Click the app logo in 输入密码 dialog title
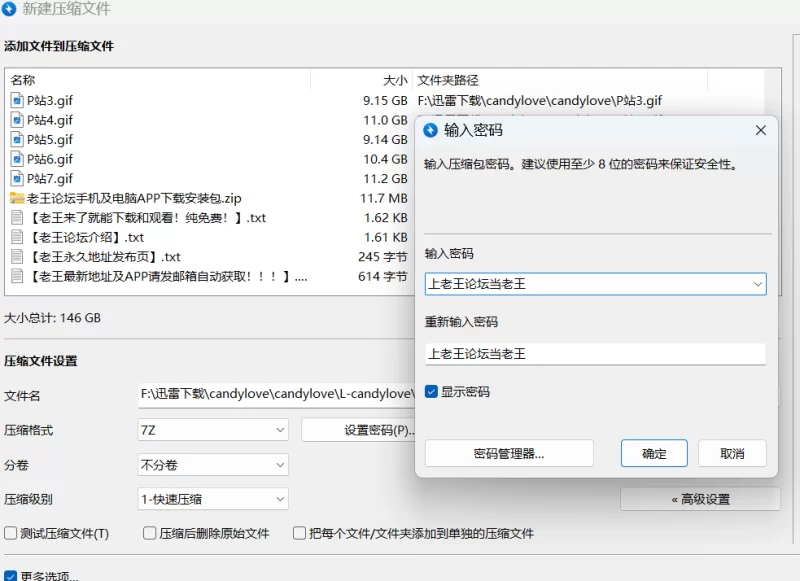This screenshot has height=581, width=800. [431, 131]
